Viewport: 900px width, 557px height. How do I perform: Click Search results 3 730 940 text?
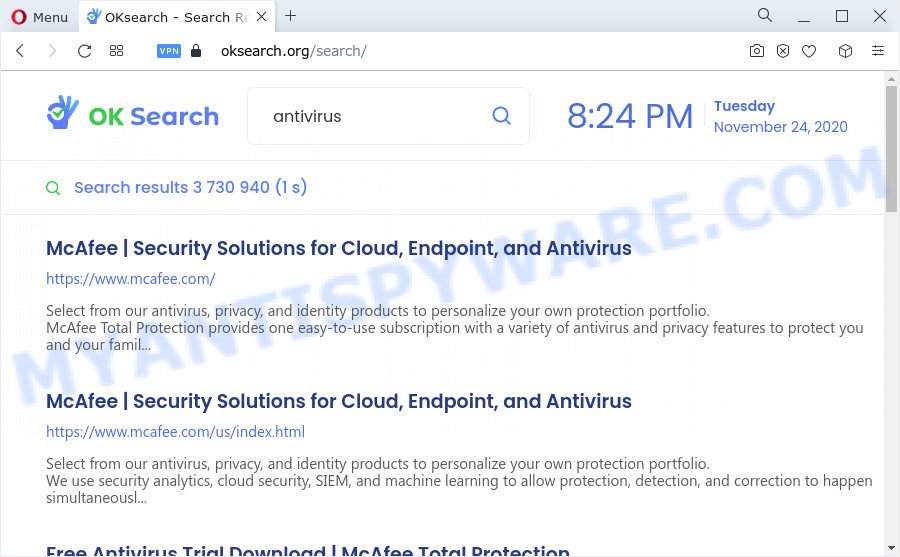pos(191,187)
